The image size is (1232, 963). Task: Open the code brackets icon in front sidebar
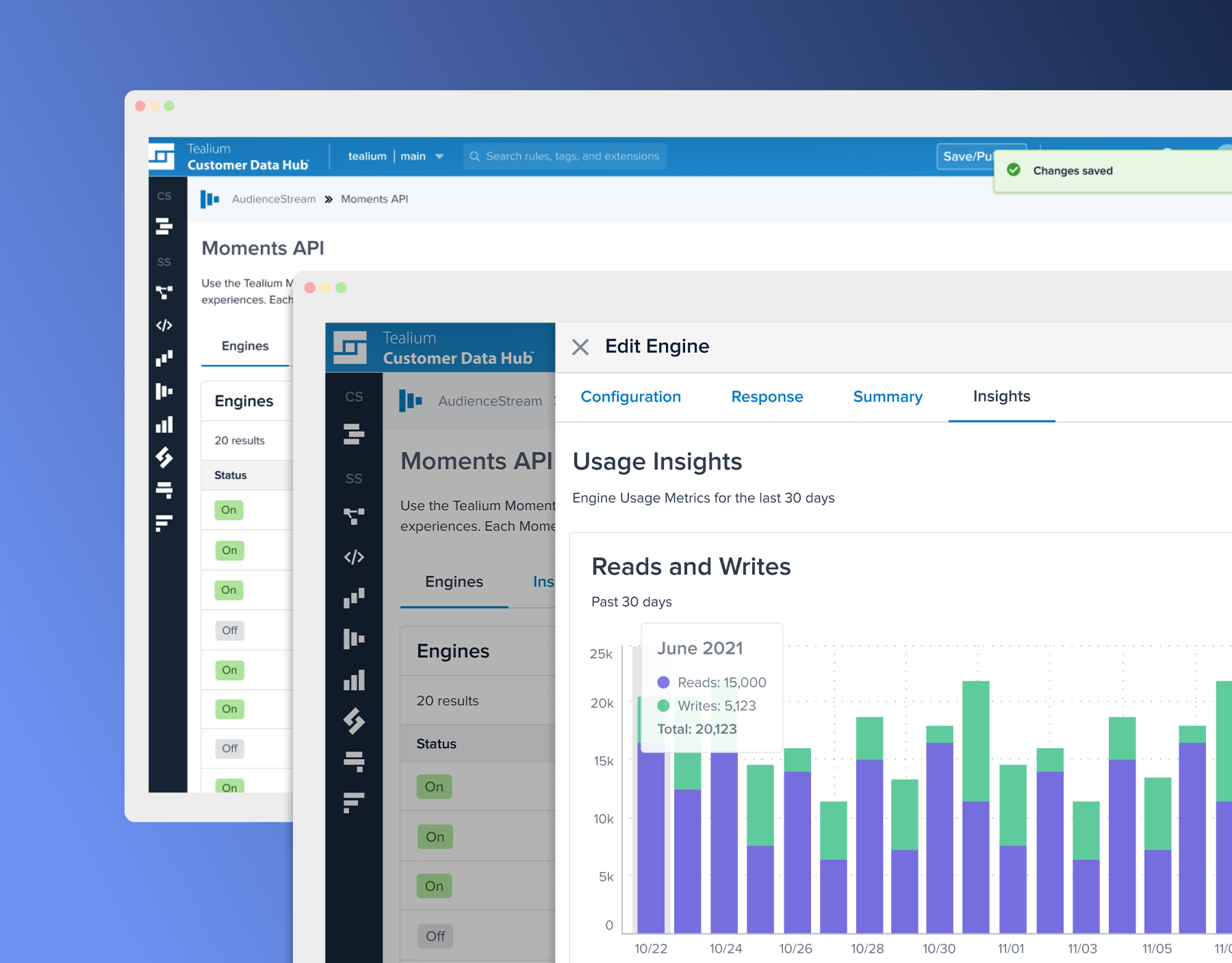[x=354, y=557]
